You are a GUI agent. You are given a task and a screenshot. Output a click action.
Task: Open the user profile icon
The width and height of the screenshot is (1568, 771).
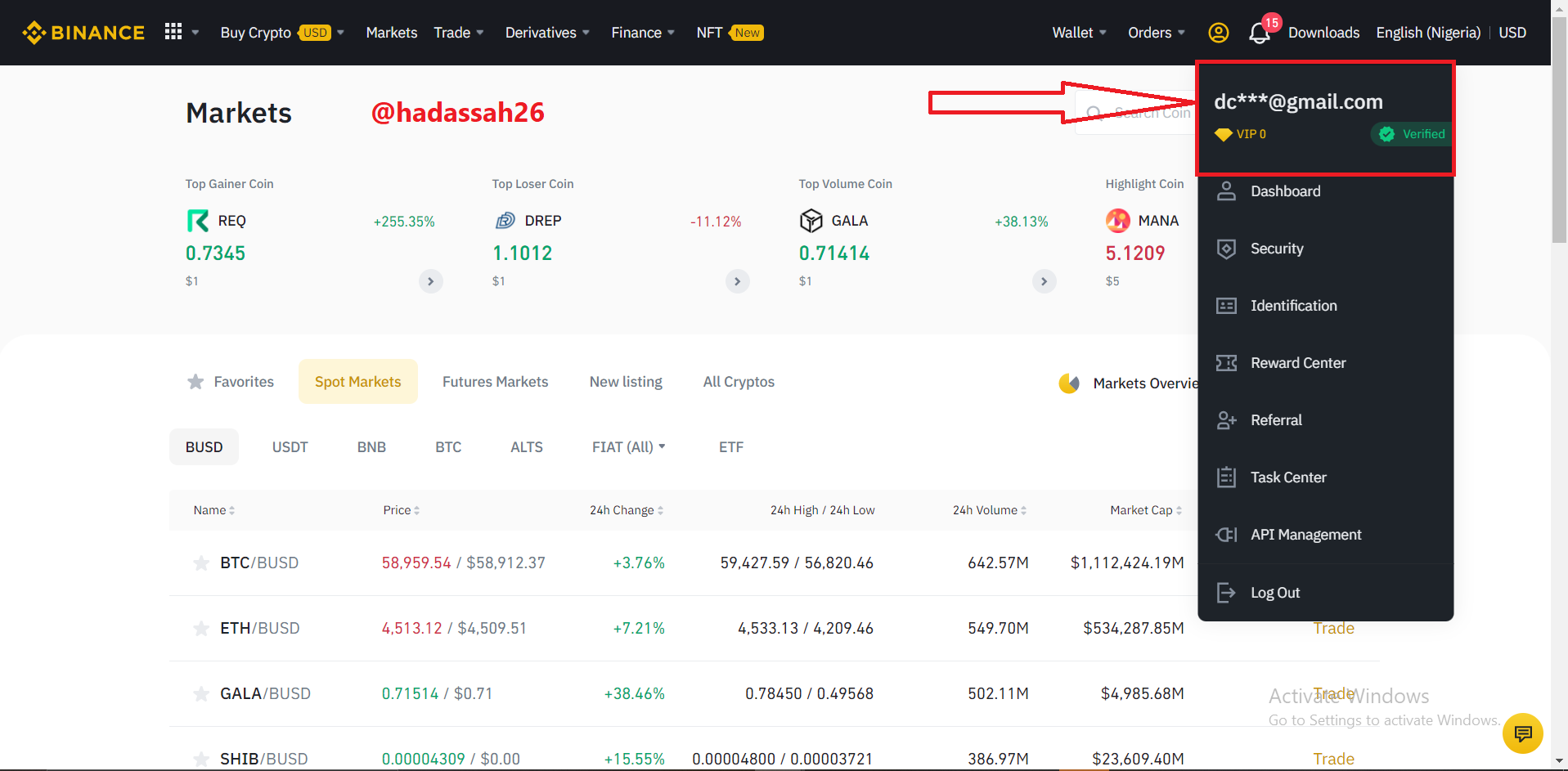pyautogui.click(x=1218, y=33)
